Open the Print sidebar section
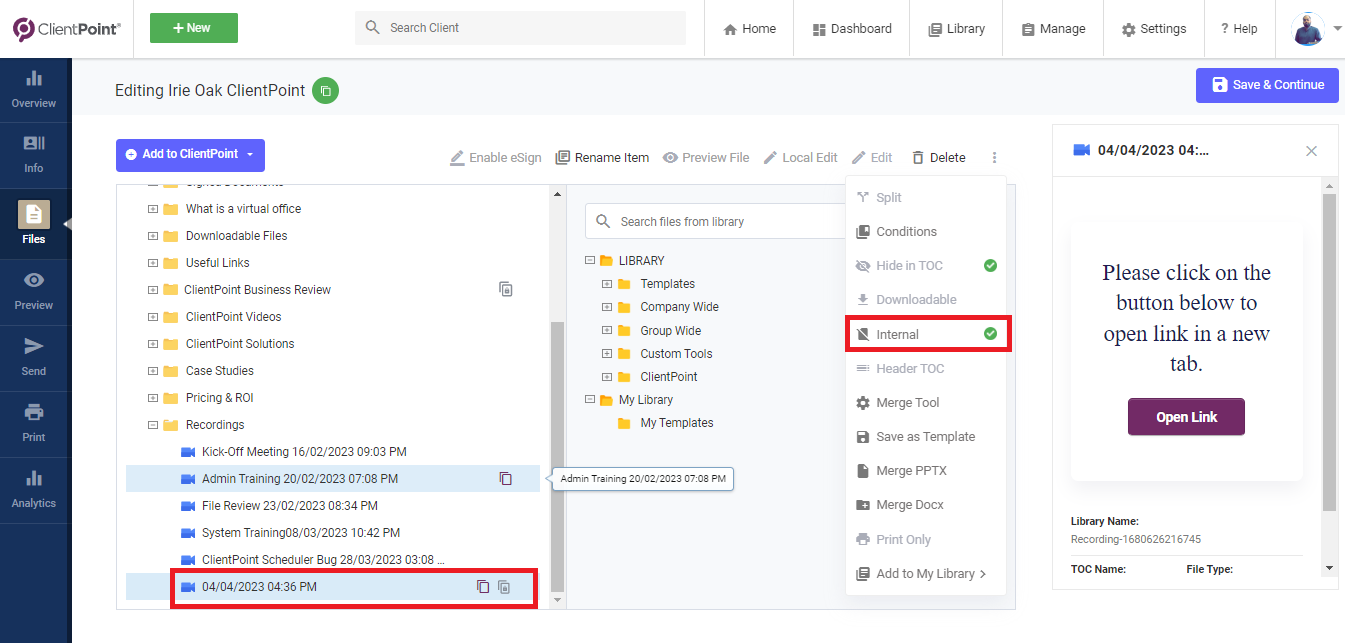1345x643 pixels. [34, 423]
